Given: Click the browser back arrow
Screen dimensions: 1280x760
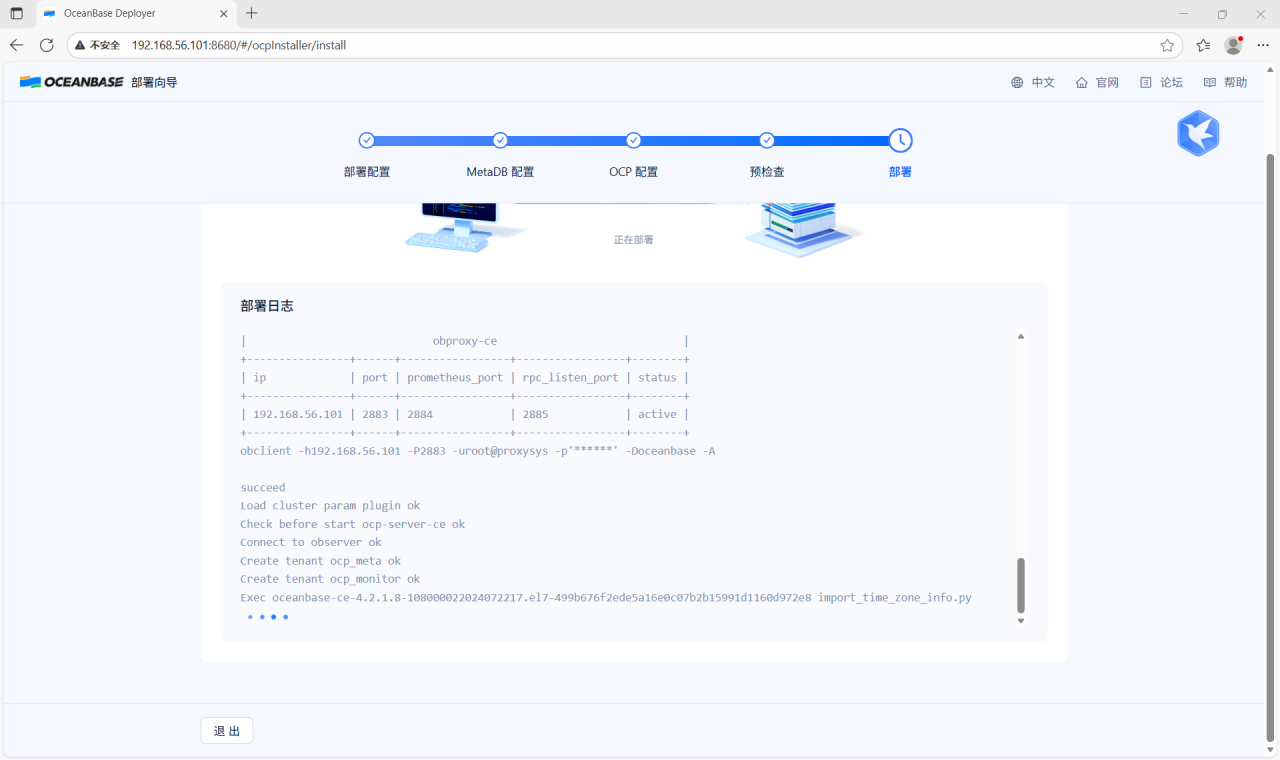Looking at the screenshot, I should point(17,45).
